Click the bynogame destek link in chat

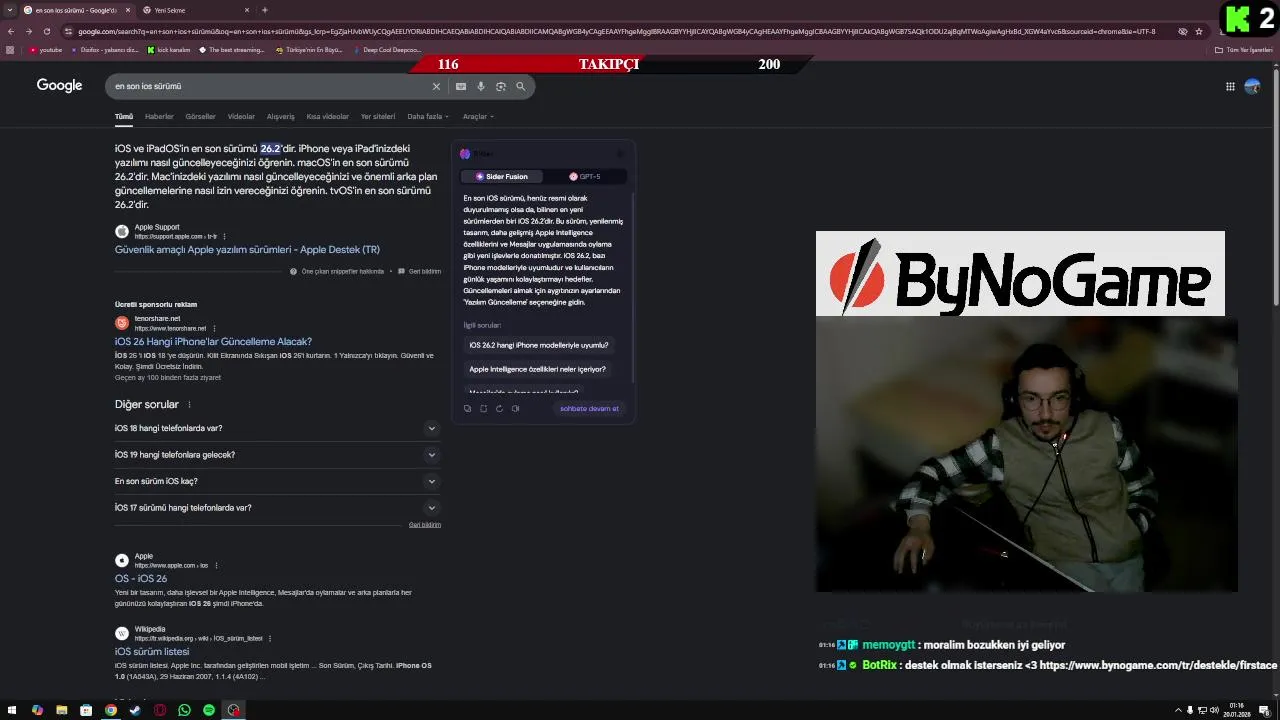pos(1158,665)
